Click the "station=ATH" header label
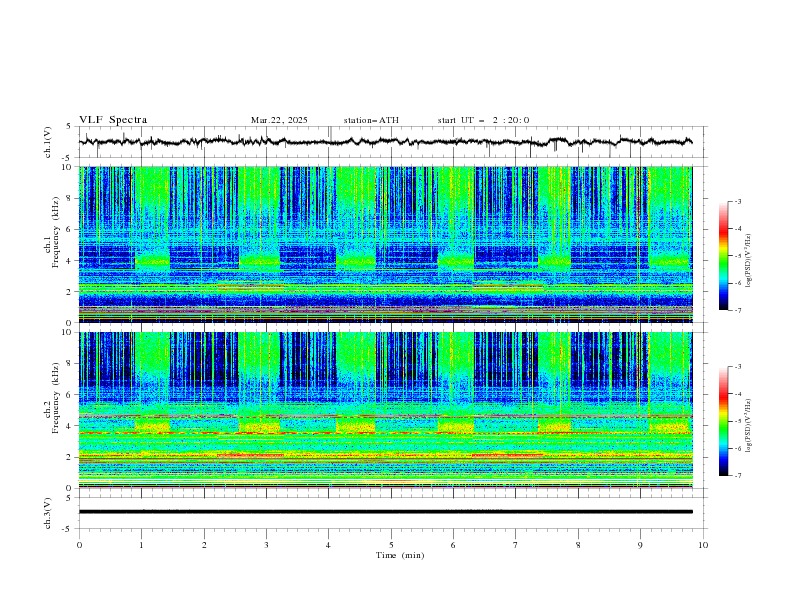Image resolution: width=792 pixels, height=612 pixels. [371, 120]
